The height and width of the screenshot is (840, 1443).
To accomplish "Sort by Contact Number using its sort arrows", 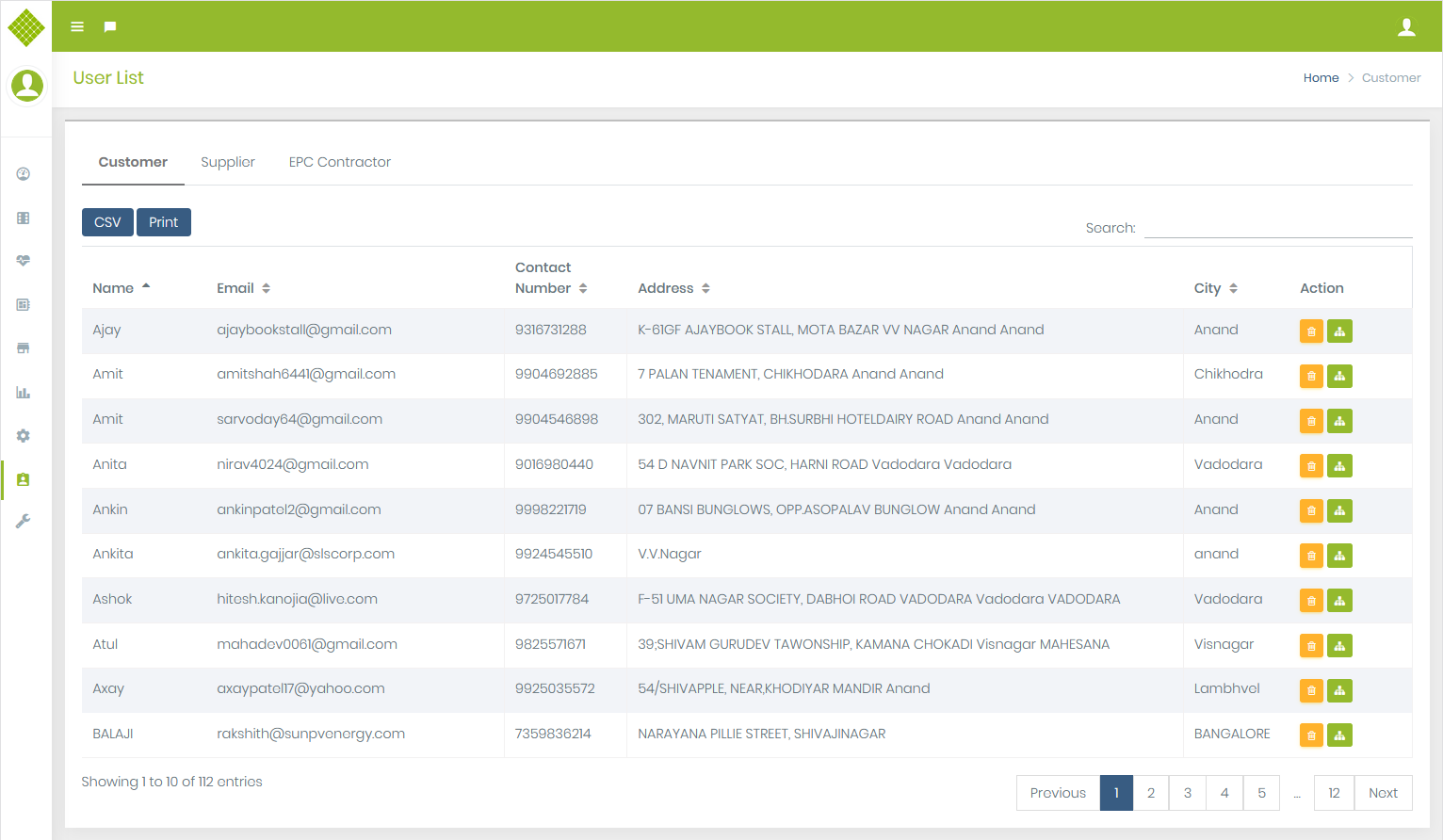I will coord(583,287).
